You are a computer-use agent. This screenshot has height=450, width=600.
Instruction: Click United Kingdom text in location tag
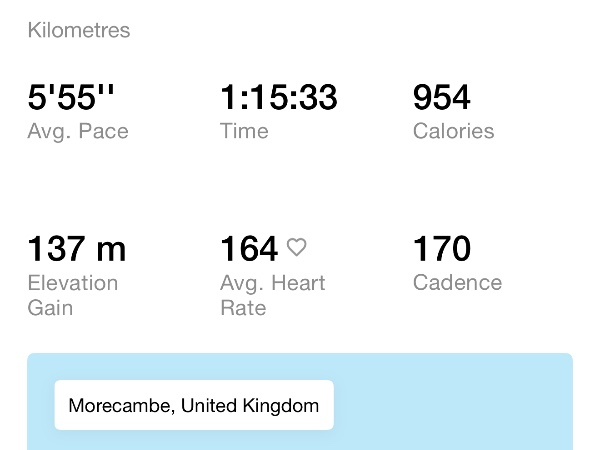coord(250,406)
